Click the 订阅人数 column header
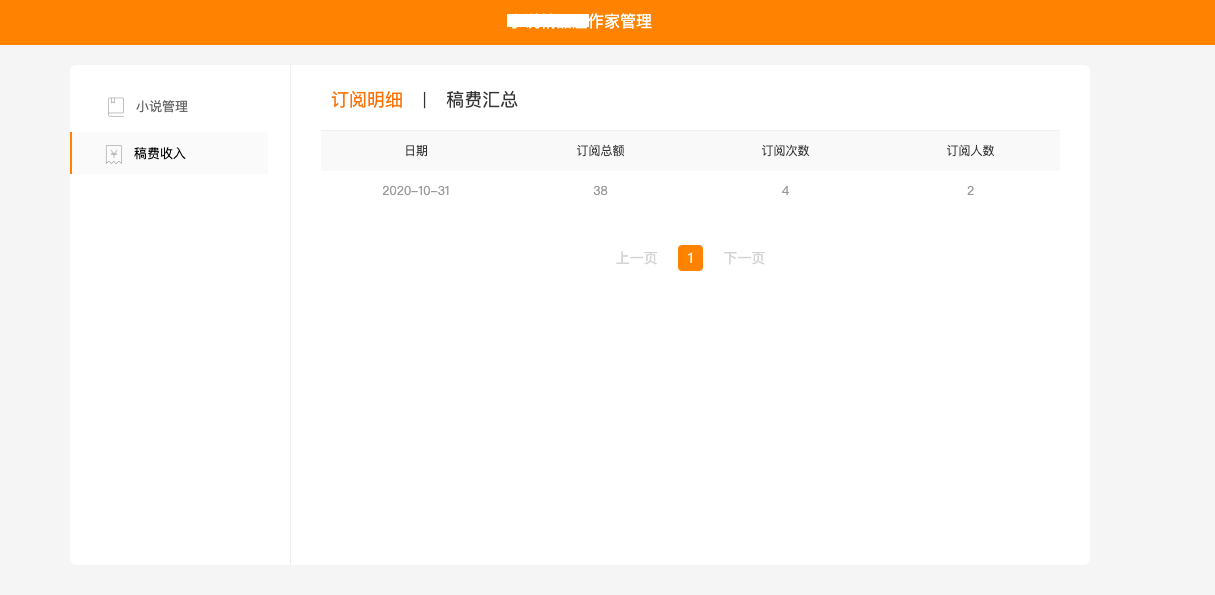The width and height of the screenshot is (1215, 595). coord(969,150)
